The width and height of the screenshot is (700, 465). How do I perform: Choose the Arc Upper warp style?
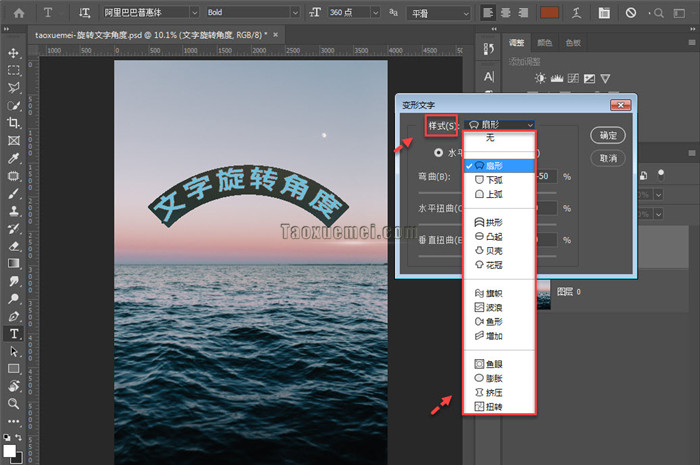(499, 194)
